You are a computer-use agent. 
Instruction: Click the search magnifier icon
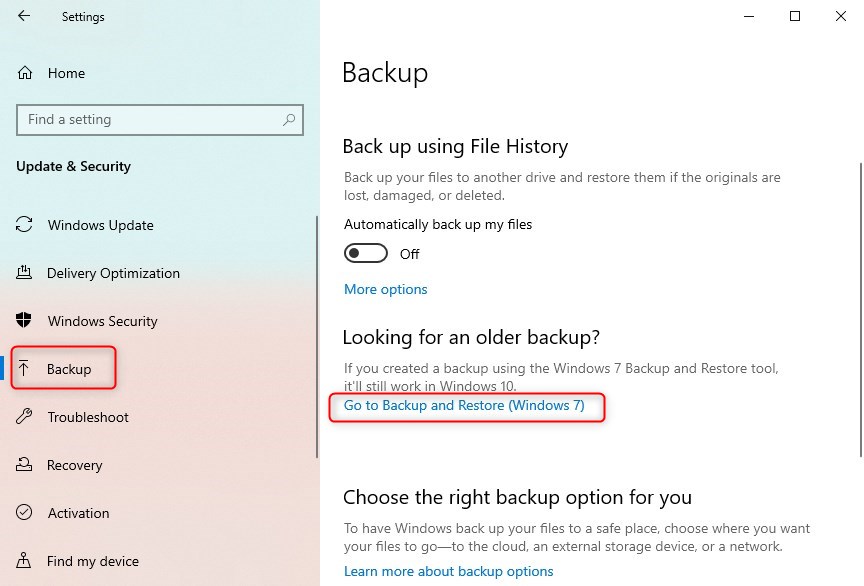(290, 120)
